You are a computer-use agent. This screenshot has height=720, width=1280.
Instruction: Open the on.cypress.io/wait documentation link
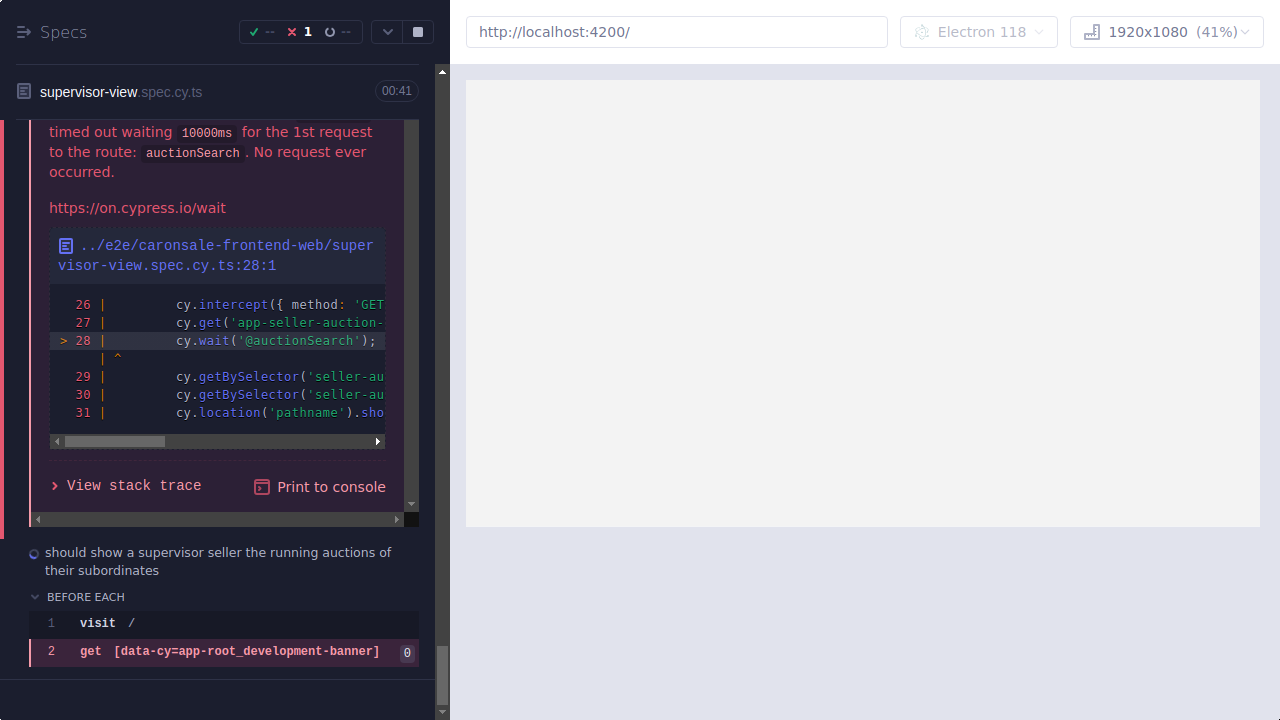pos(137,208)
